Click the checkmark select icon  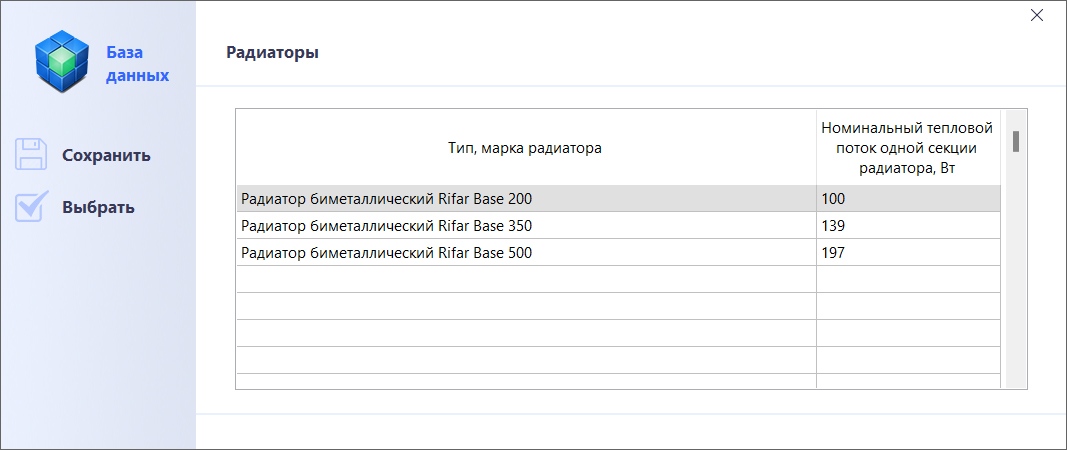coord(31,207)
